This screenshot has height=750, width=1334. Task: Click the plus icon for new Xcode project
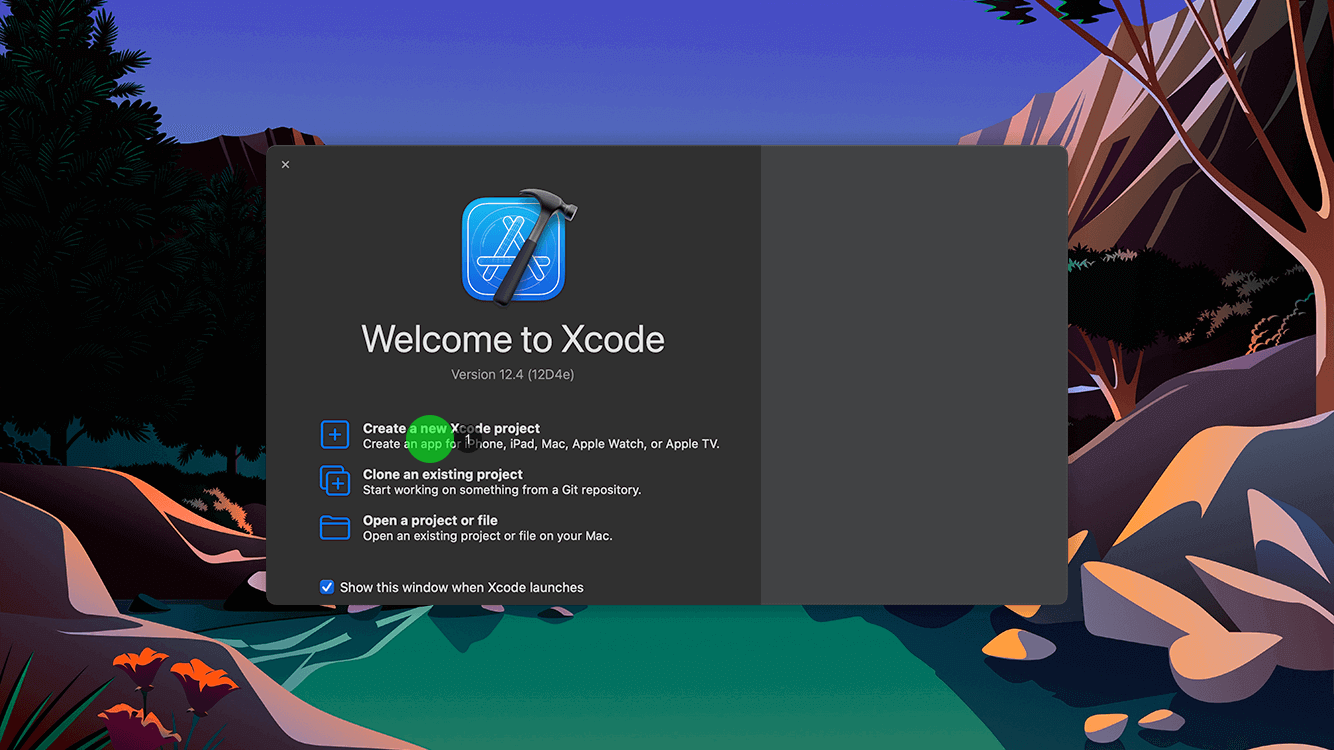coord(335,435)
